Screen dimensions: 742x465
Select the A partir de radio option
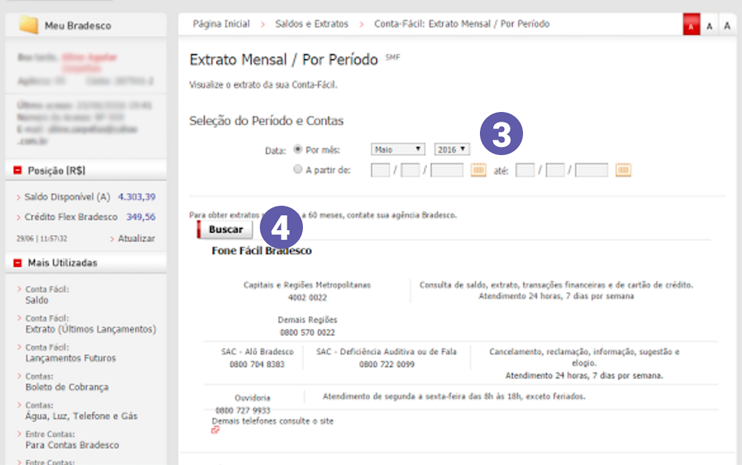(x=298, y=169)
